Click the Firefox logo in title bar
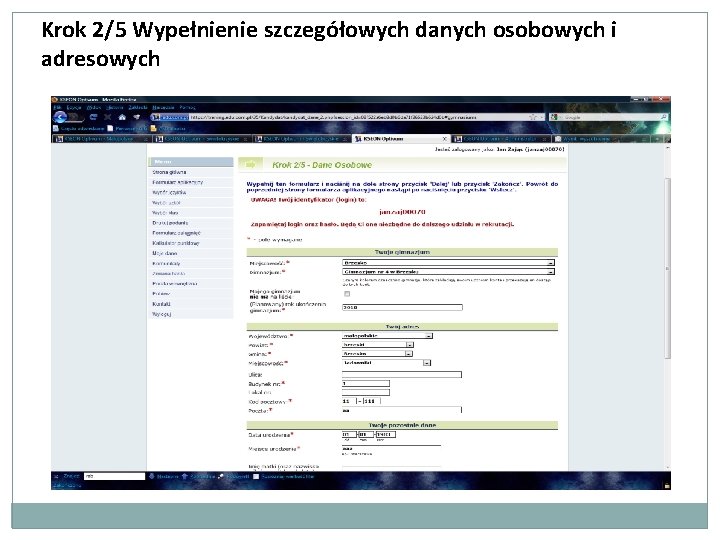720x540 pixels. (55, 99)
